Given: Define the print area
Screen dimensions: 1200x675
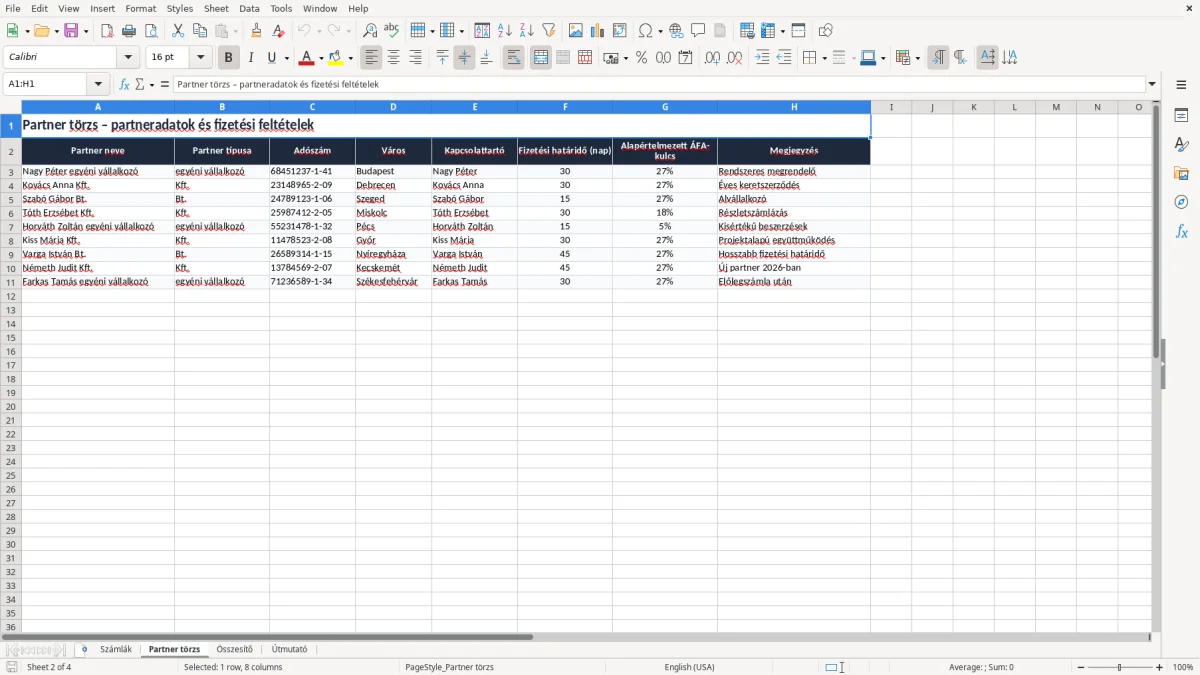Looking at the screenshot, I should tap(747, 31).
